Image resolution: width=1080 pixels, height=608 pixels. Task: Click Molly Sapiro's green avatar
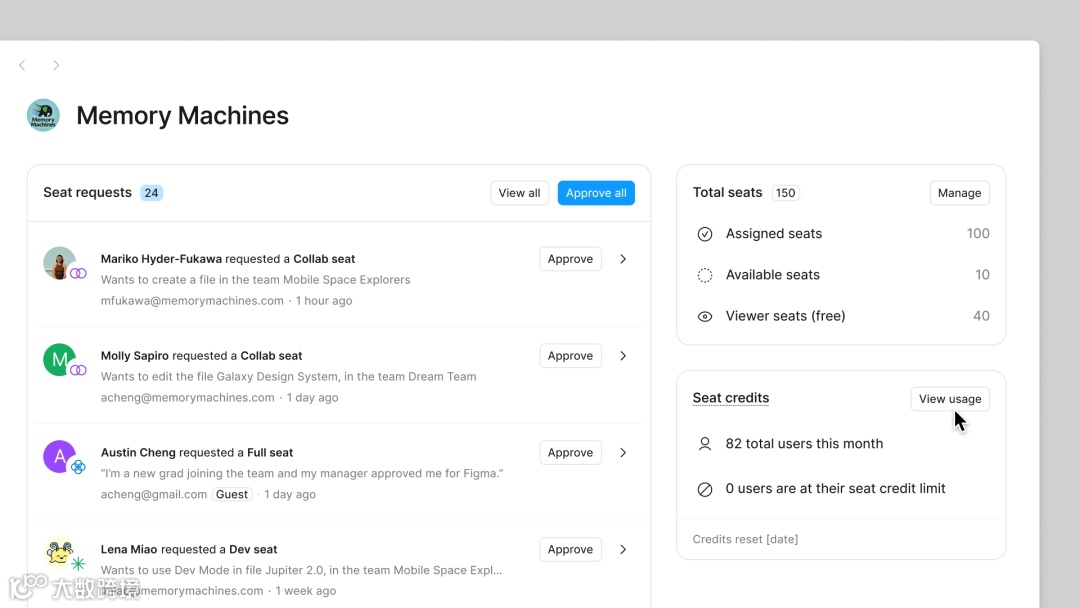[60, 360]
